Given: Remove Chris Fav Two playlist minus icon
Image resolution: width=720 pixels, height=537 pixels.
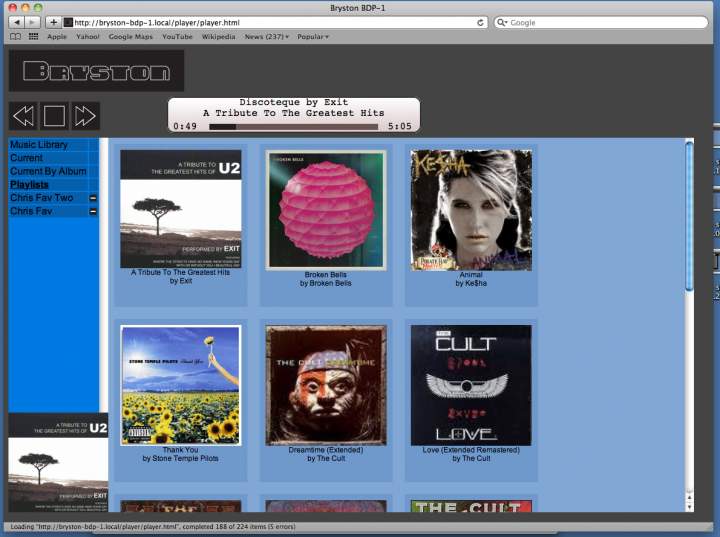Looking at the screenshot, I should 93,198.
